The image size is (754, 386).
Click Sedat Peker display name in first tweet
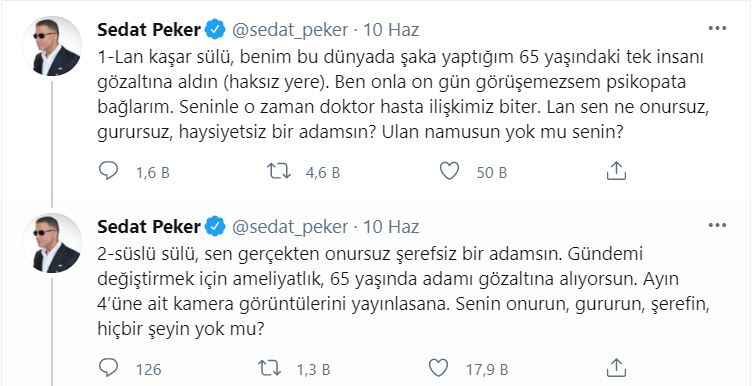[149, 30]
